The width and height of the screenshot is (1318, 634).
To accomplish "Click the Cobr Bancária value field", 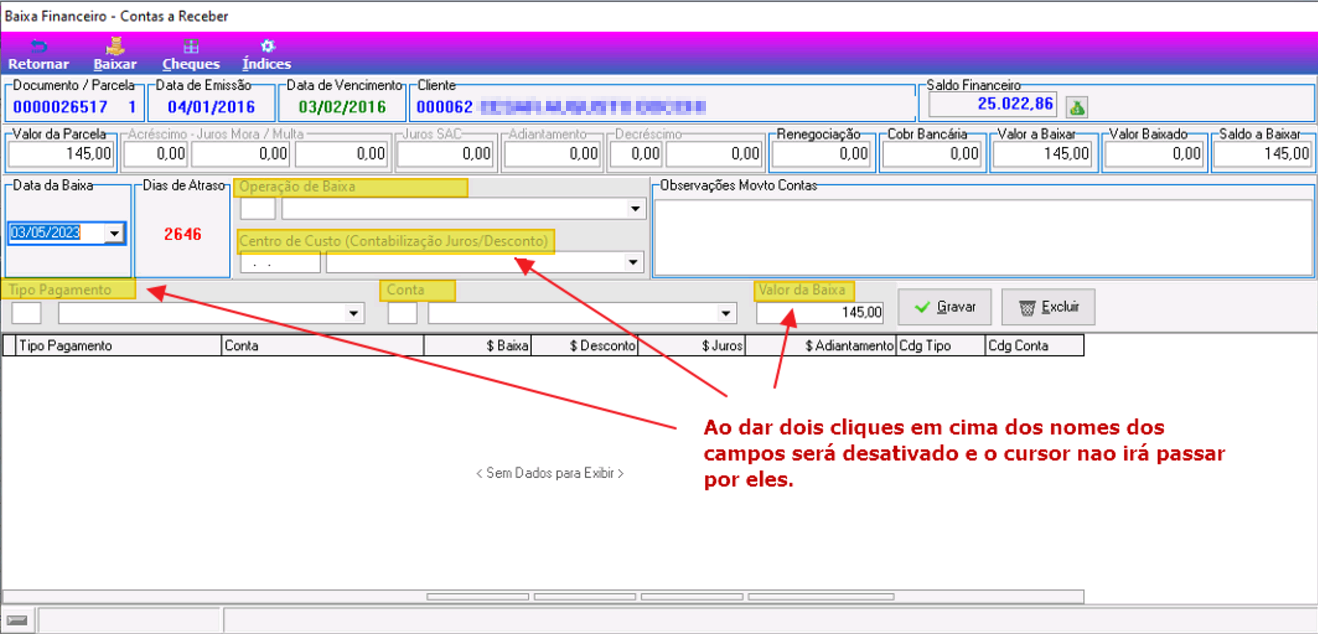I will [x=932, y=154].
